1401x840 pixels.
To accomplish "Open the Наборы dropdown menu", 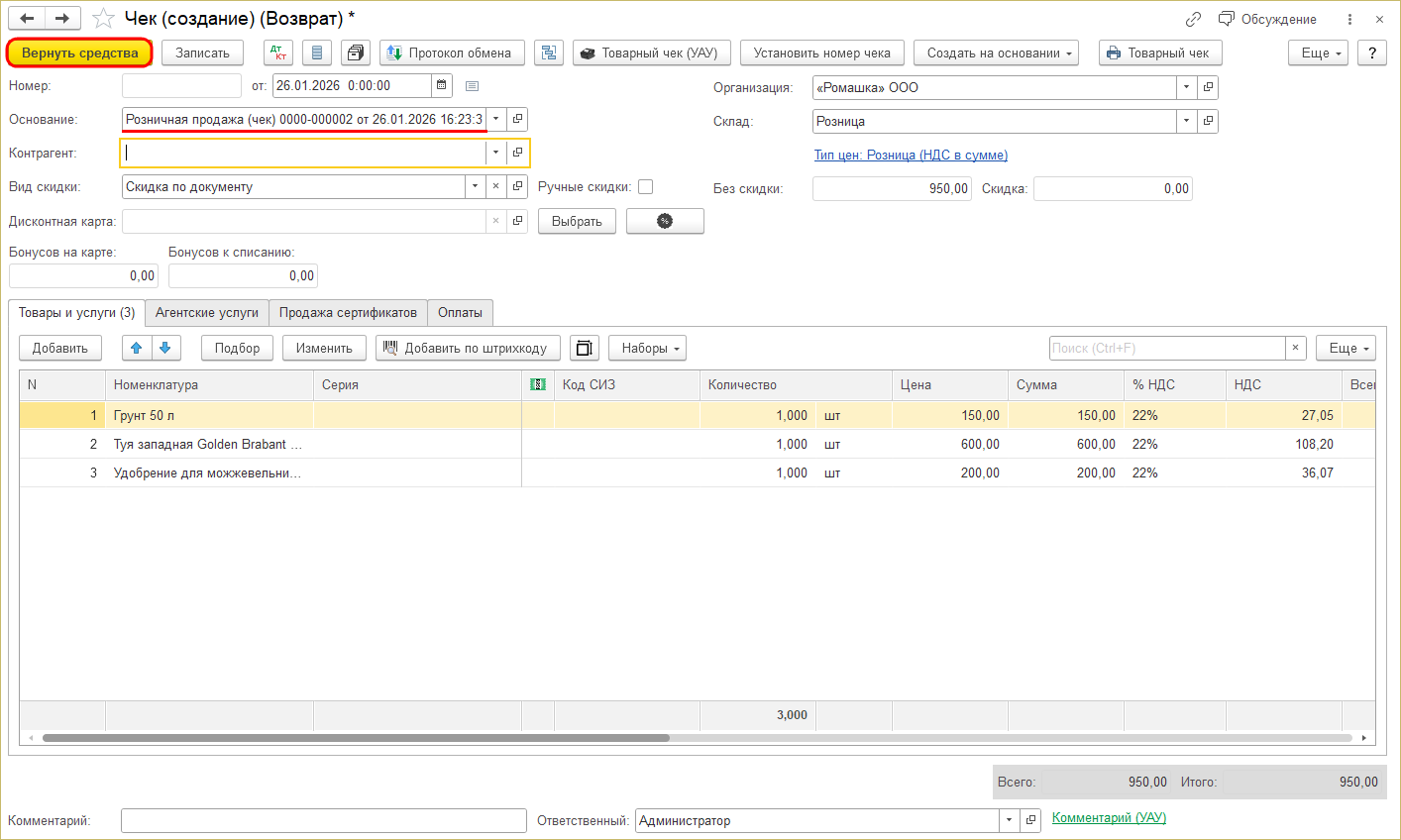I will [647, 348].
